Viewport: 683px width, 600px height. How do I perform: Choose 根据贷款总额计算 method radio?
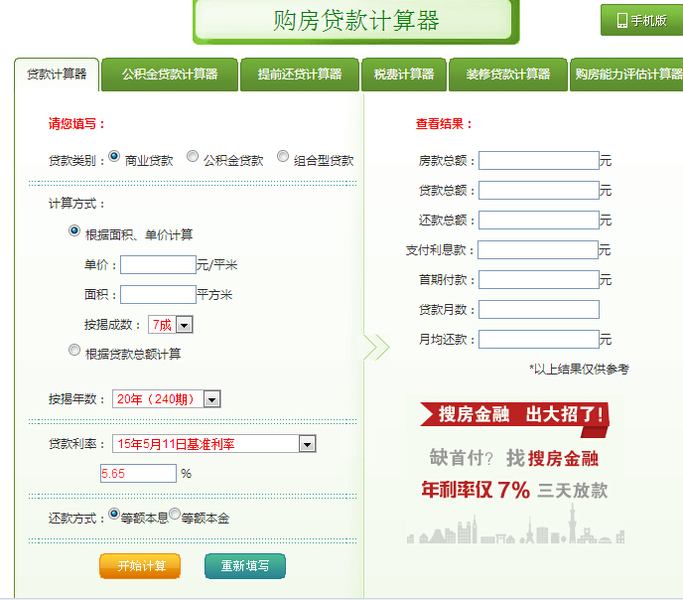pos(74,349)
